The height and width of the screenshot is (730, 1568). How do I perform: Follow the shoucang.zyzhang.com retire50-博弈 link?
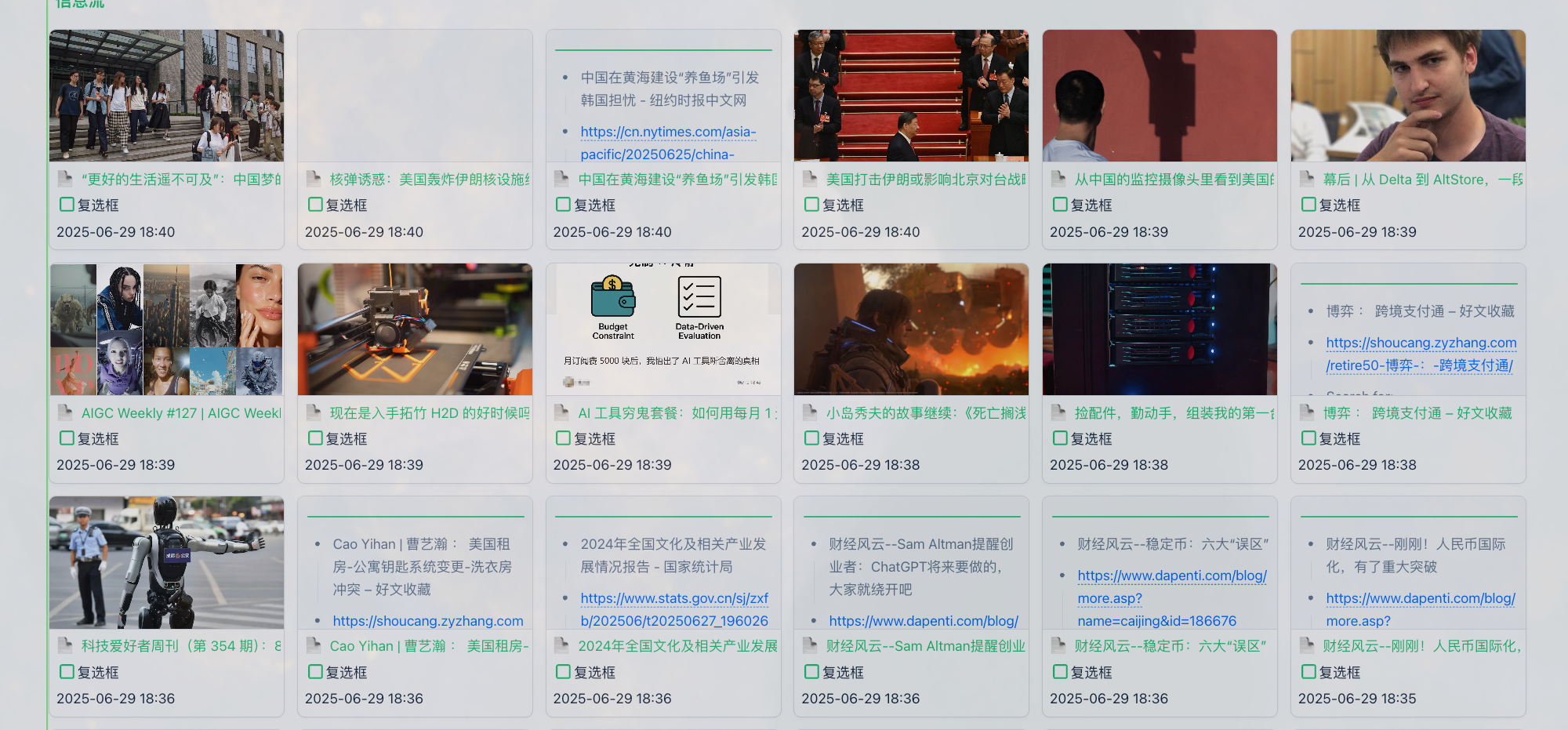1421,354
